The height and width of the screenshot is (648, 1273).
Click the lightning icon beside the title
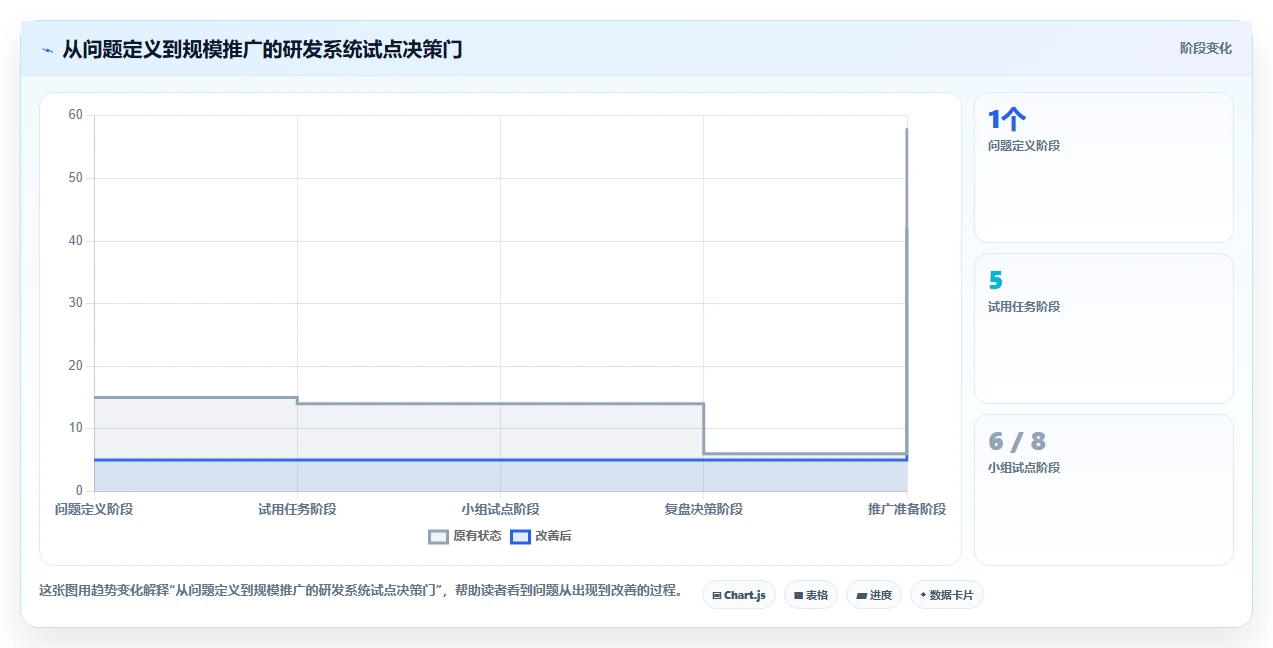[x=47, y=49]
